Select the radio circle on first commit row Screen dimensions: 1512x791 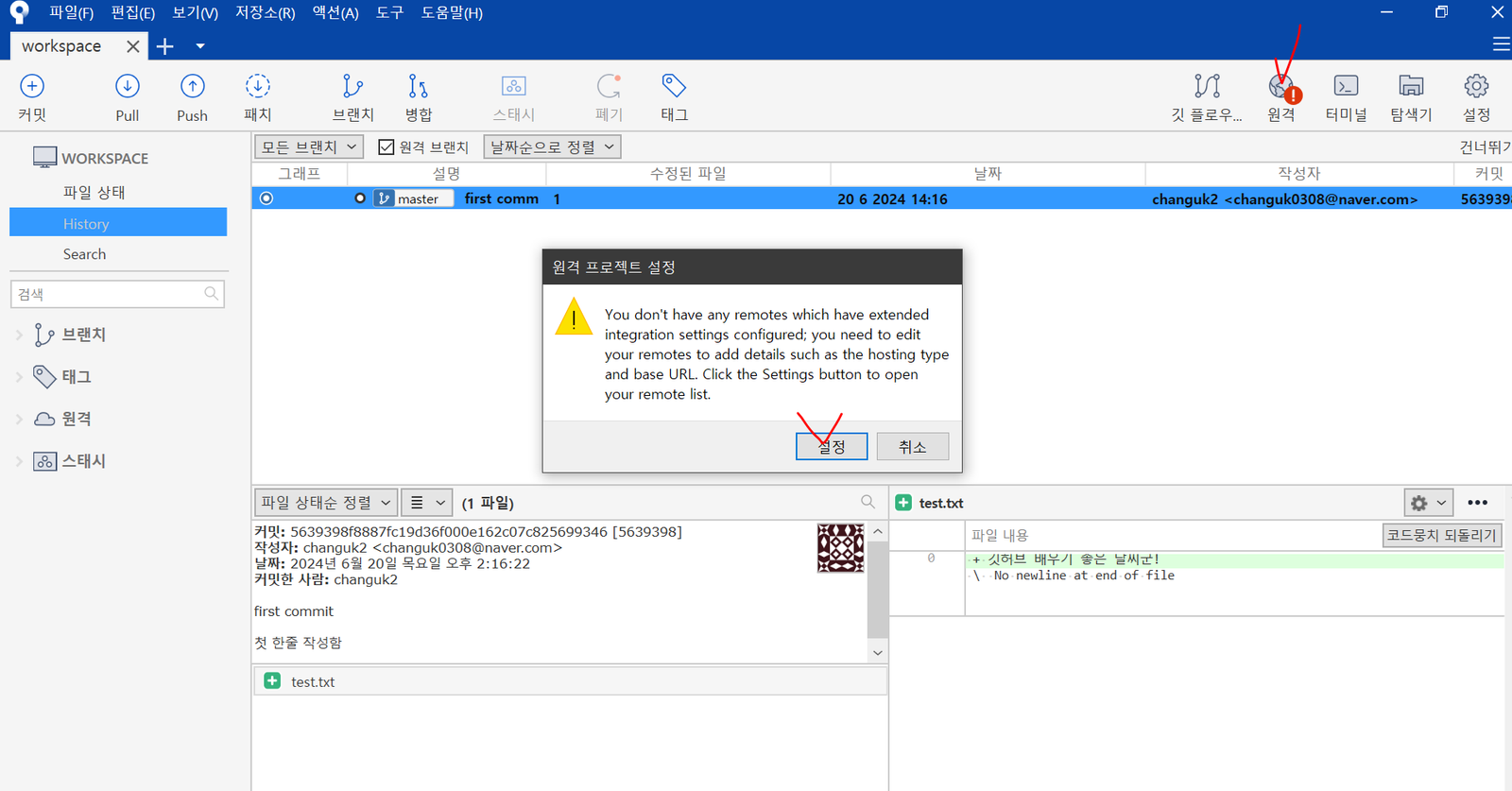[x=266, y=198]
